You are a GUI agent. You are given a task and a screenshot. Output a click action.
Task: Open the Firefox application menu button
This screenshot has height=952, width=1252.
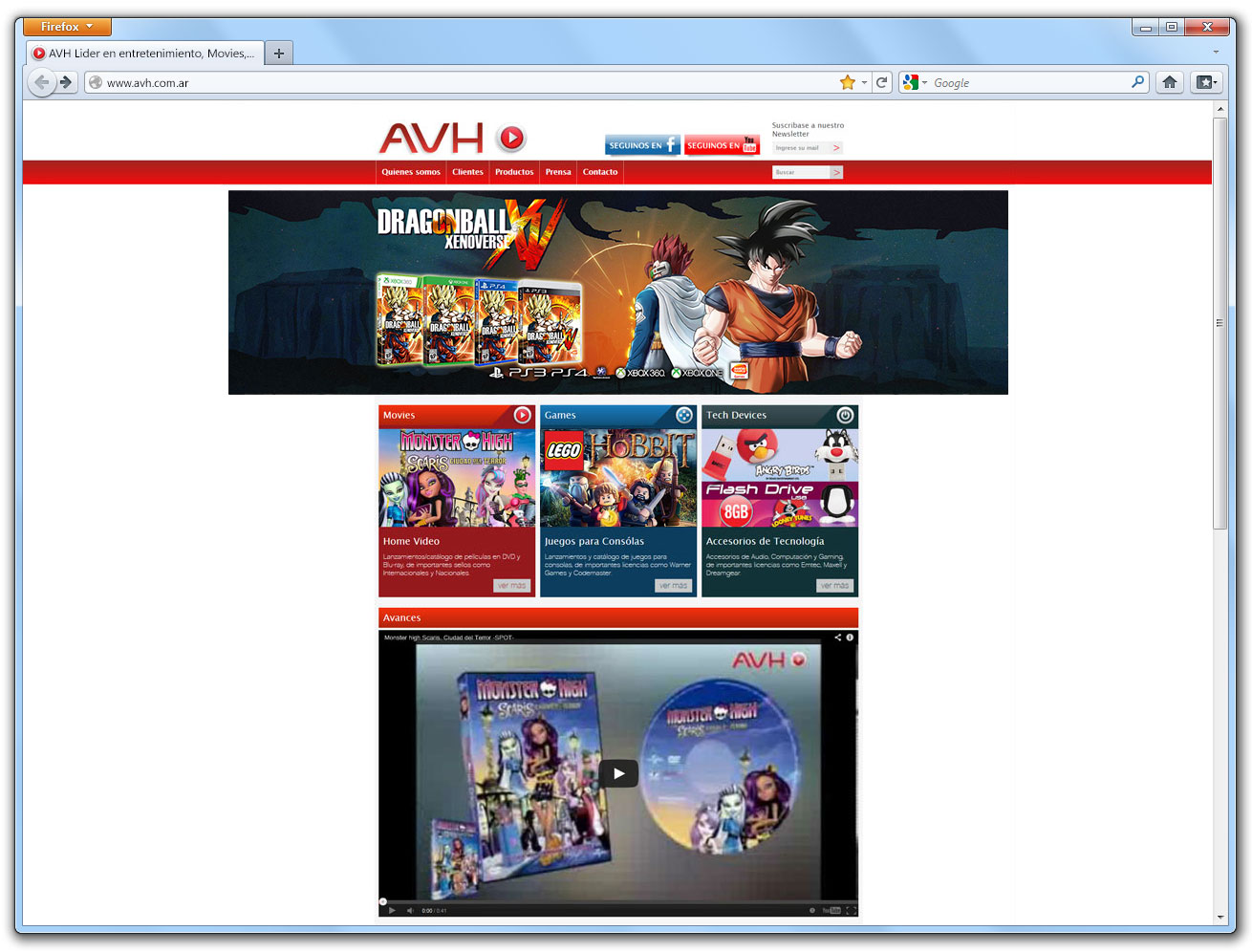click(x=67, y=27)
